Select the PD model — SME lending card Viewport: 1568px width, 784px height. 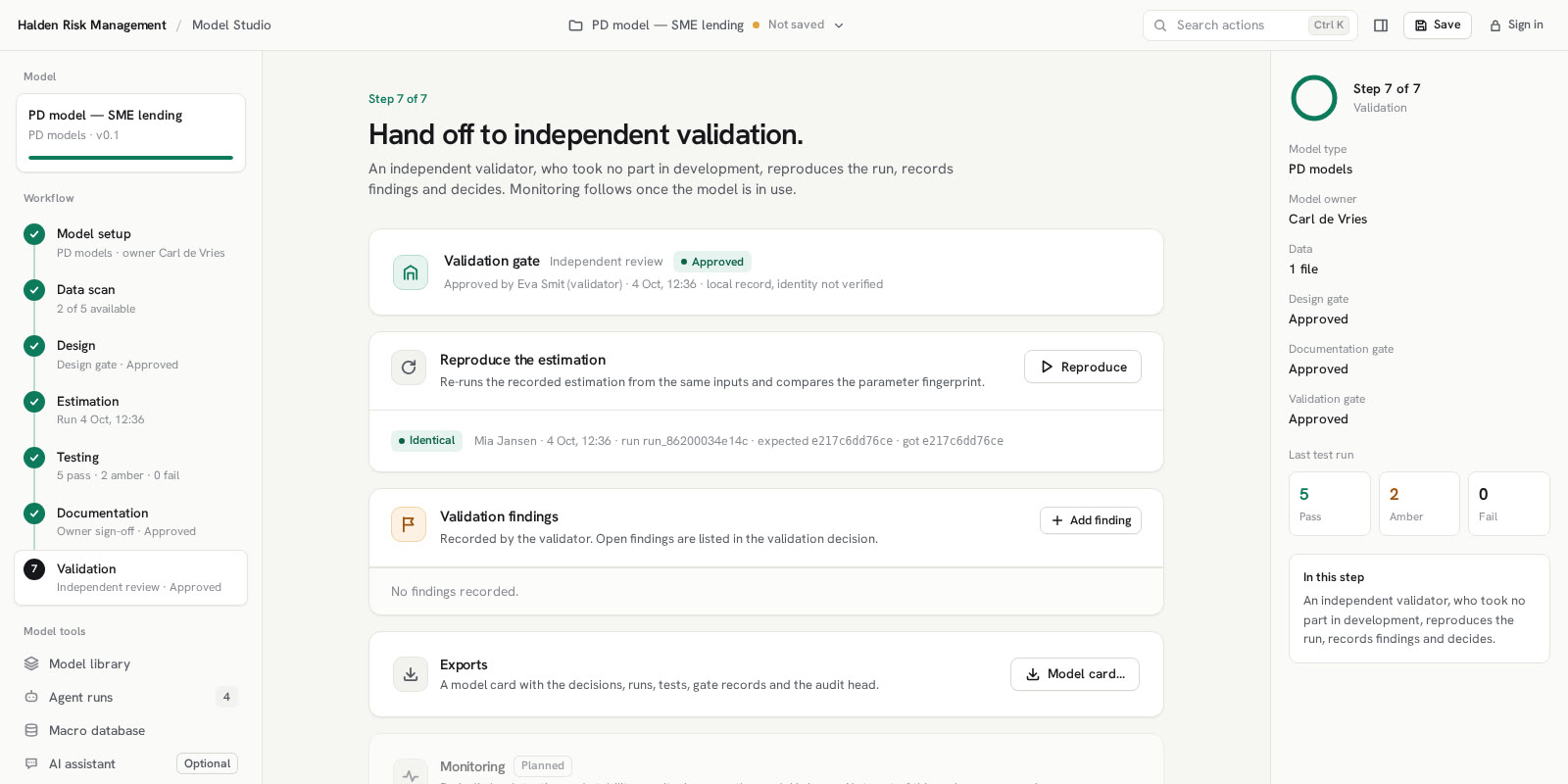[x=130, y=132]
